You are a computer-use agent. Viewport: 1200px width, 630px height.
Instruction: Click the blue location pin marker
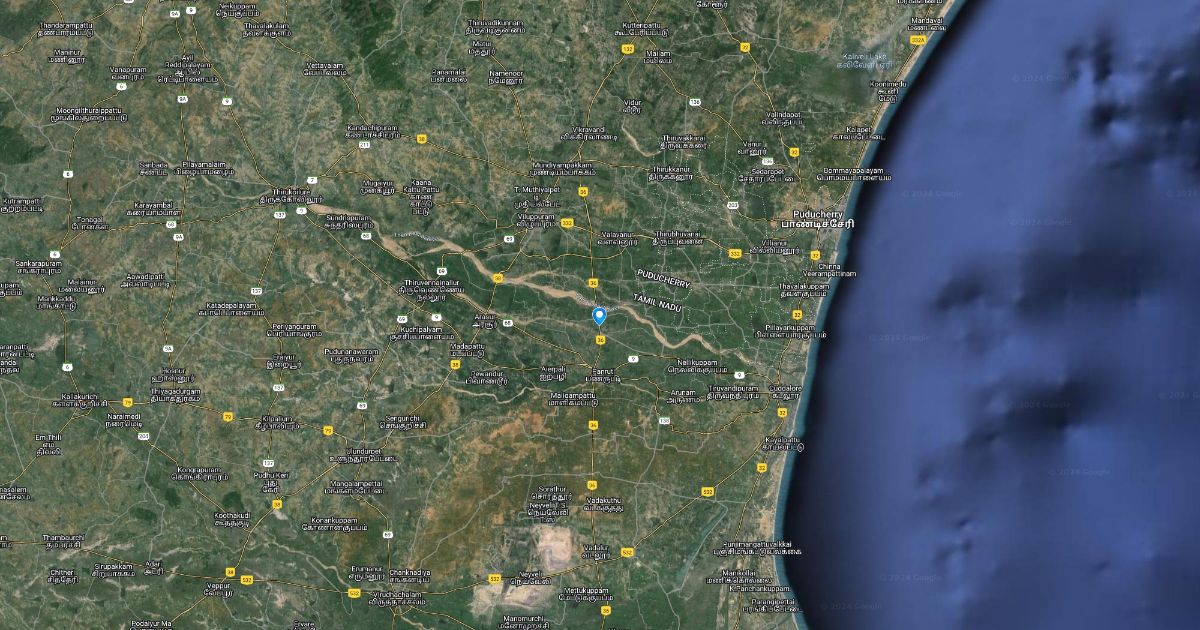[x=600, y=317]
